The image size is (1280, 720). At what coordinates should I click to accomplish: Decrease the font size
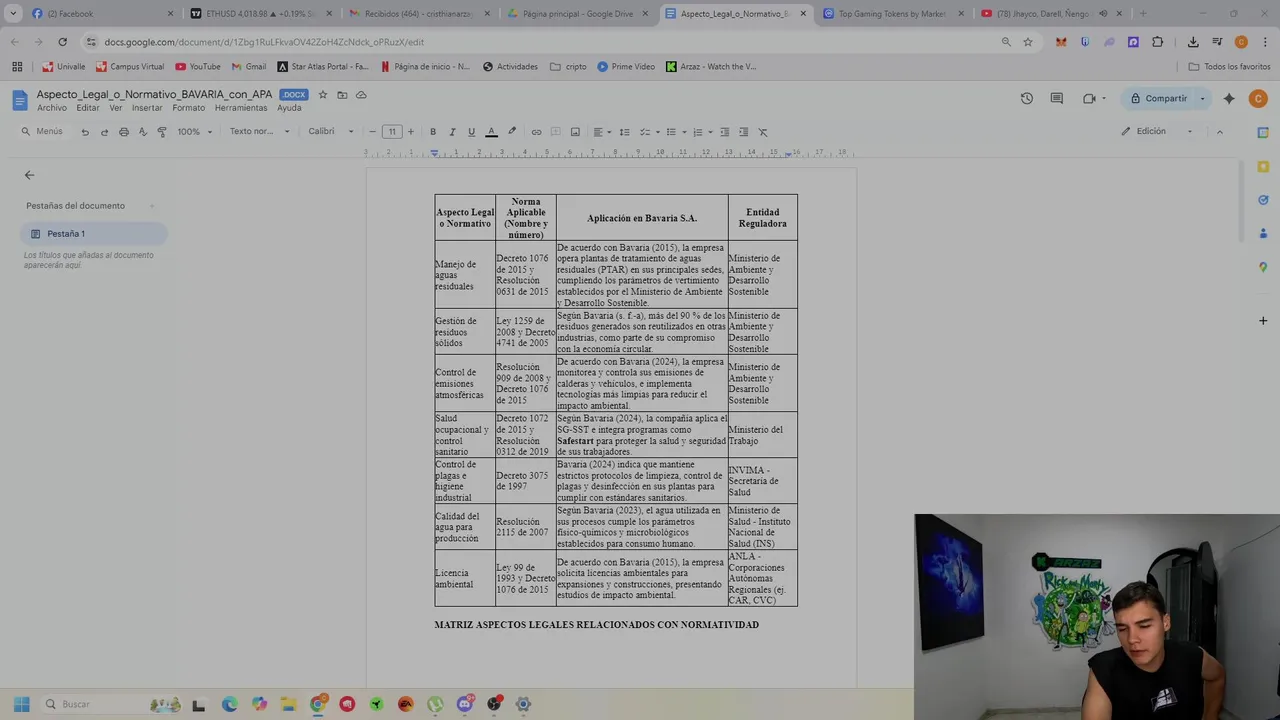[372, 132]
